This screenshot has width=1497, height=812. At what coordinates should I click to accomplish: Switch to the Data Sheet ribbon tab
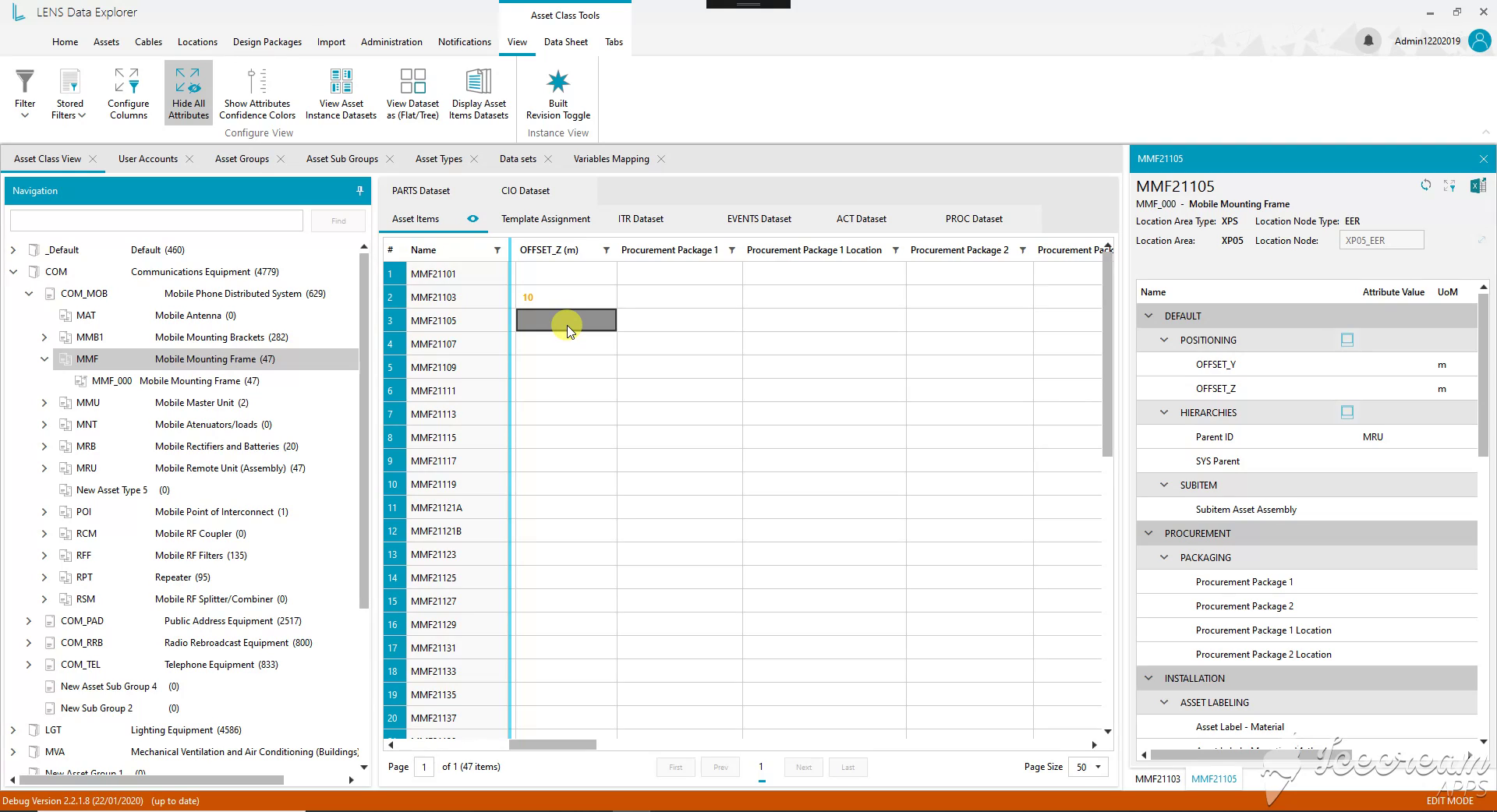[565, 42]
